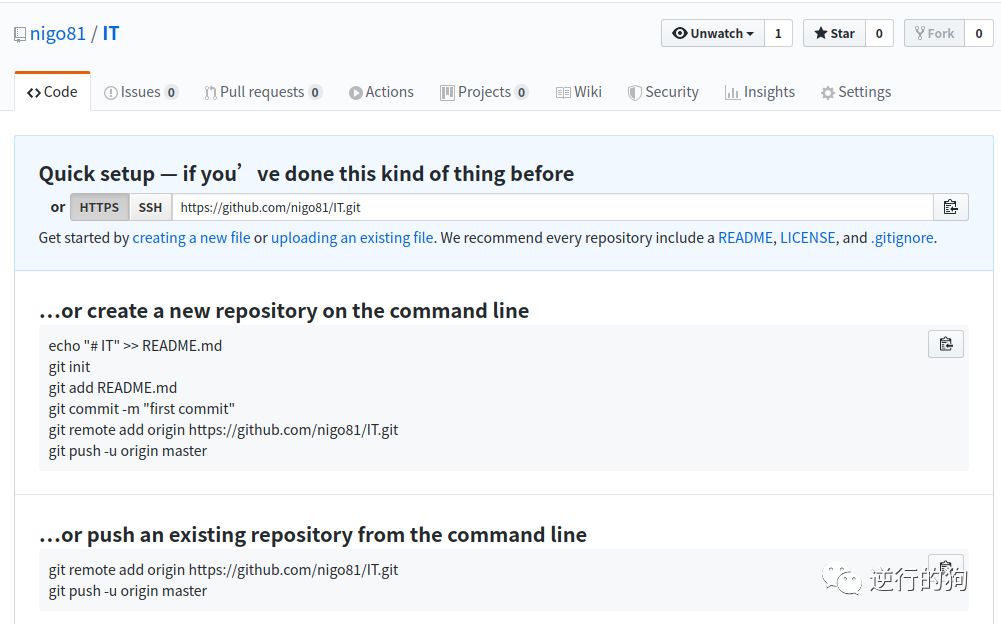Open the Actions tab
1001x624 pixels.
point(381,92)
